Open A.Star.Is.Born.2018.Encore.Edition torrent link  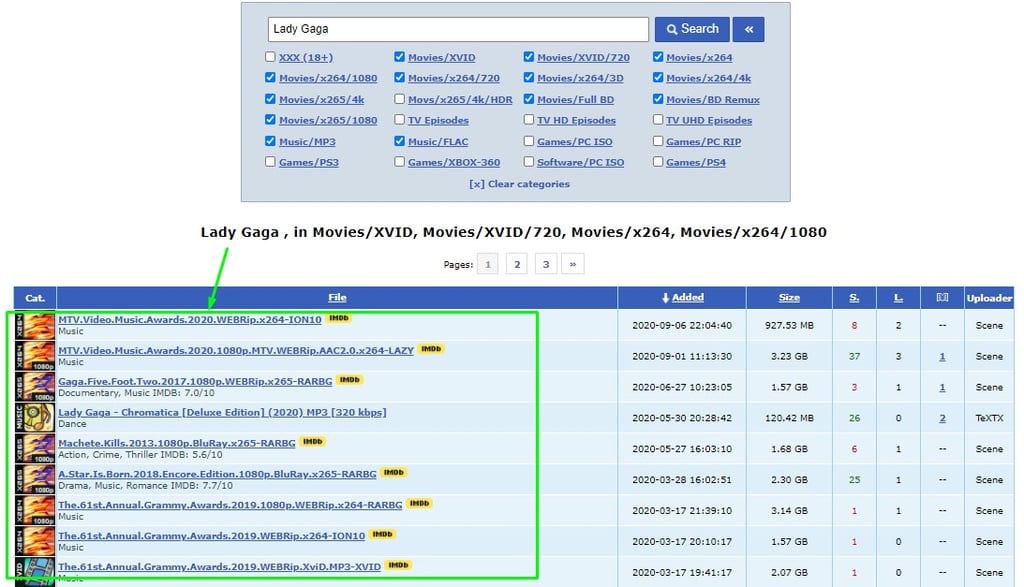click(x=217, y=474)
